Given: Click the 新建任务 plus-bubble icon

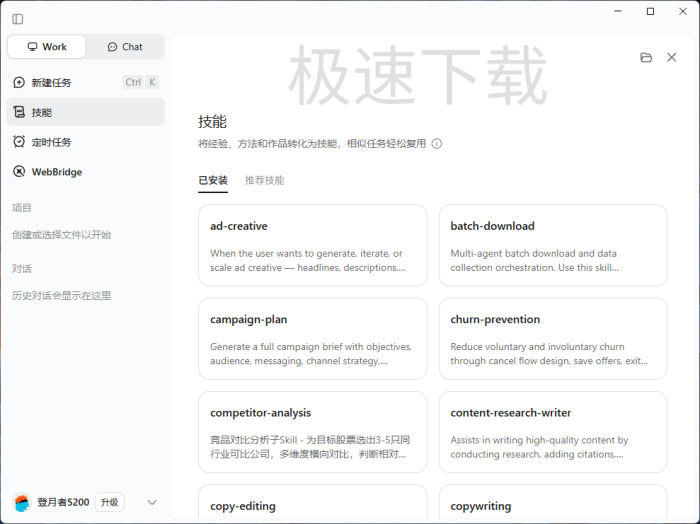Looking at the screenshot, I should coord(19,82).
